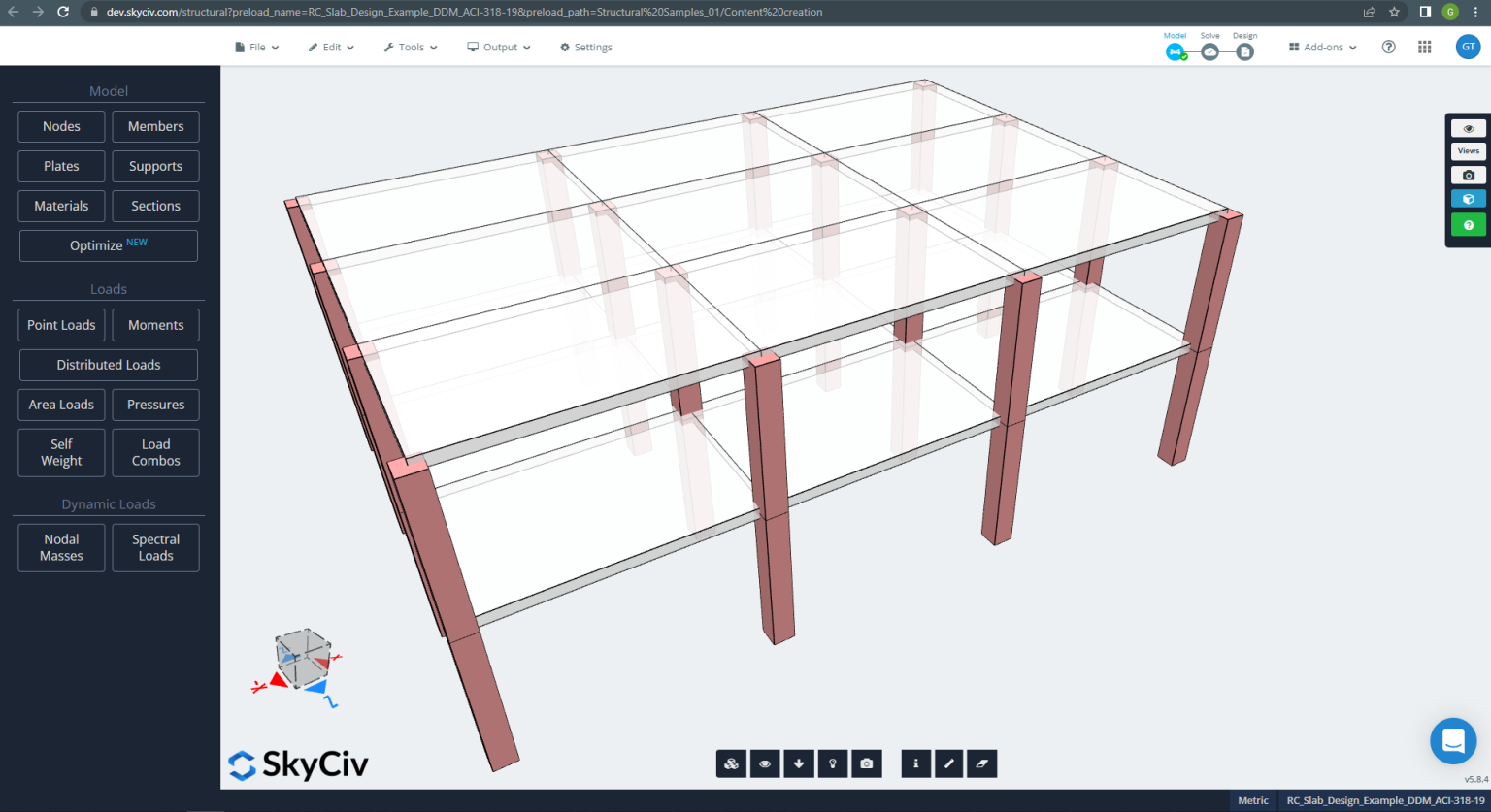Select the ruler measurement tool icon
Viewport: 1491px width, 812px height.
tap(948, 763)
